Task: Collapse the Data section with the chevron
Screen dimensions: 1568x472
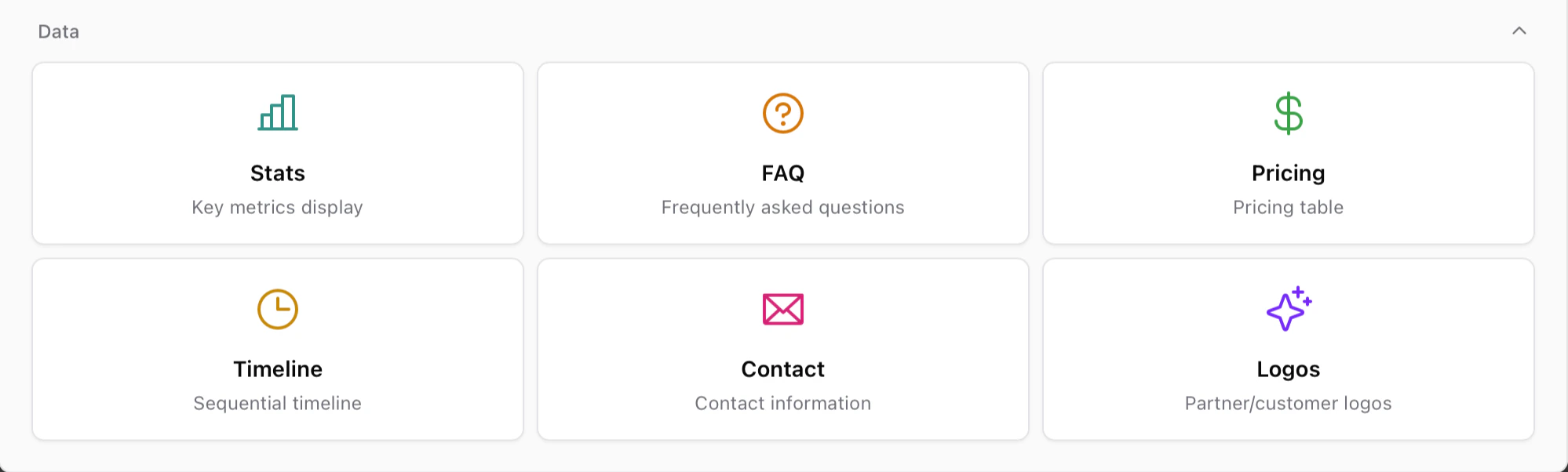Action: [1519, 31]
